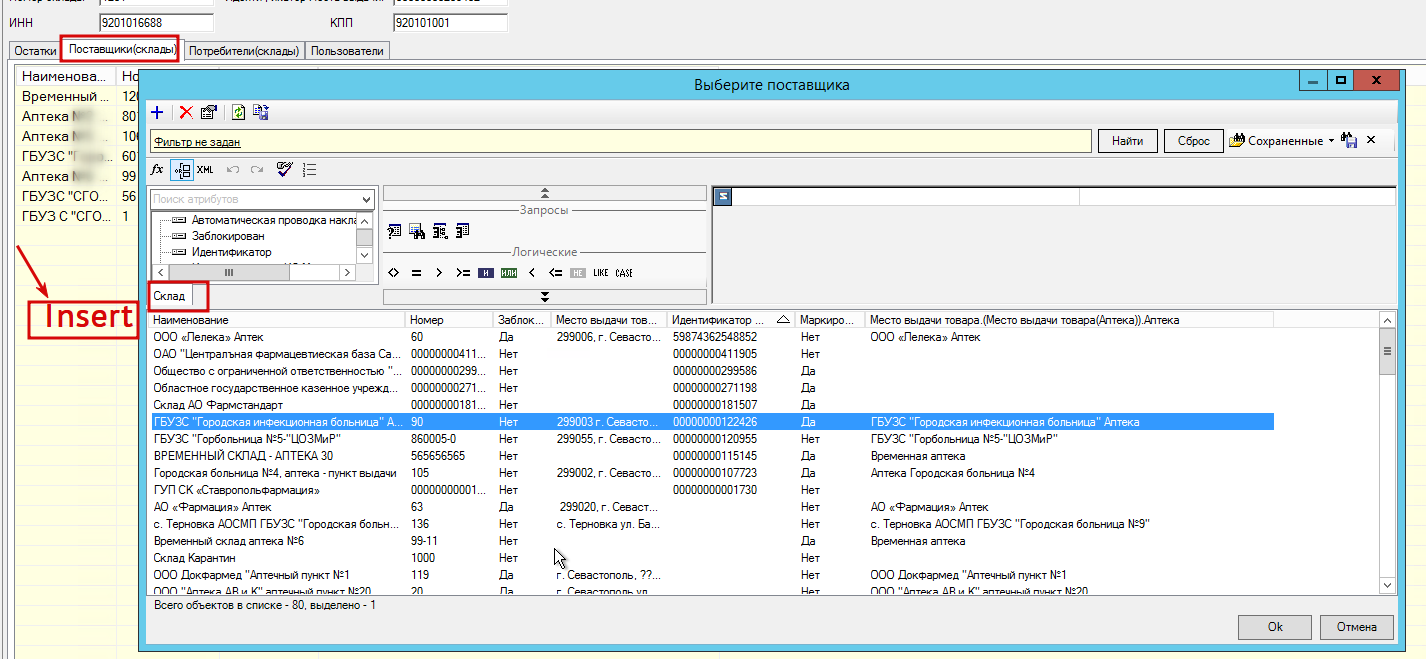Insert the logical ИЛИ (OR) operator
The height and width of the screenshot is (659, 1426).
509,273
